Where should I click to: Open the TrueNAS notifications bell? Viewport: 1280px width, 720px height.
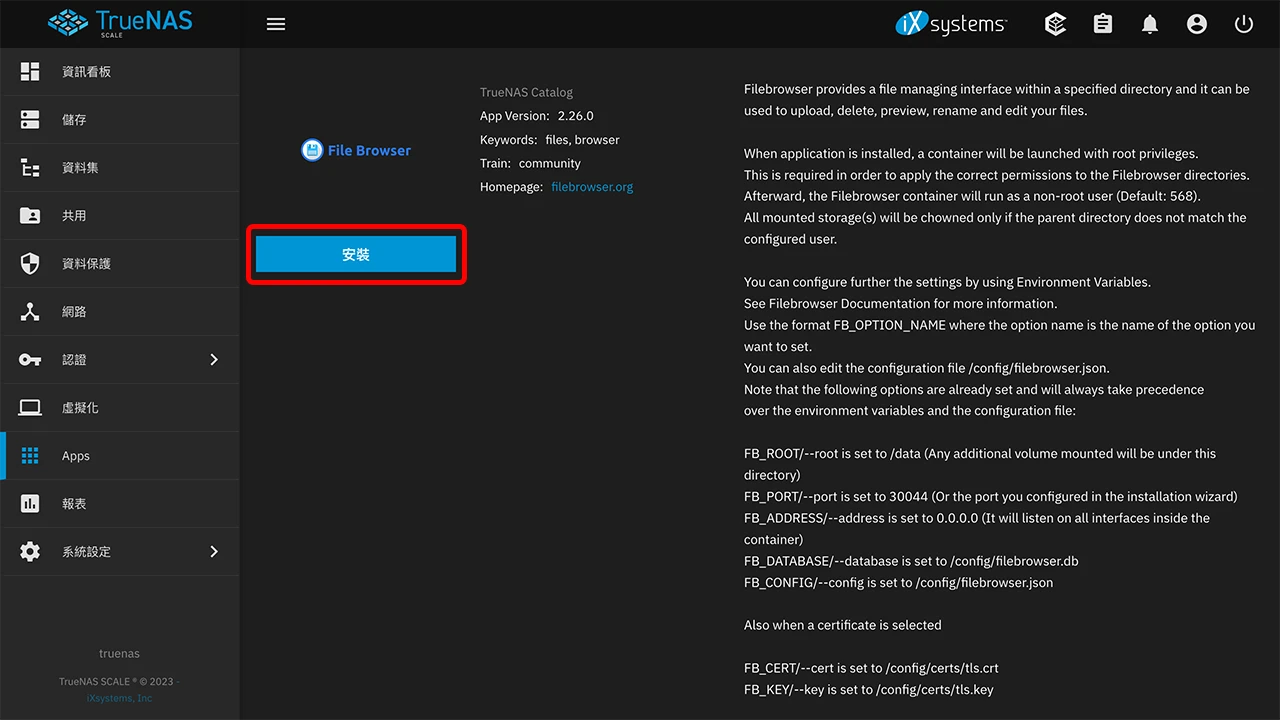coord(1149,23)
